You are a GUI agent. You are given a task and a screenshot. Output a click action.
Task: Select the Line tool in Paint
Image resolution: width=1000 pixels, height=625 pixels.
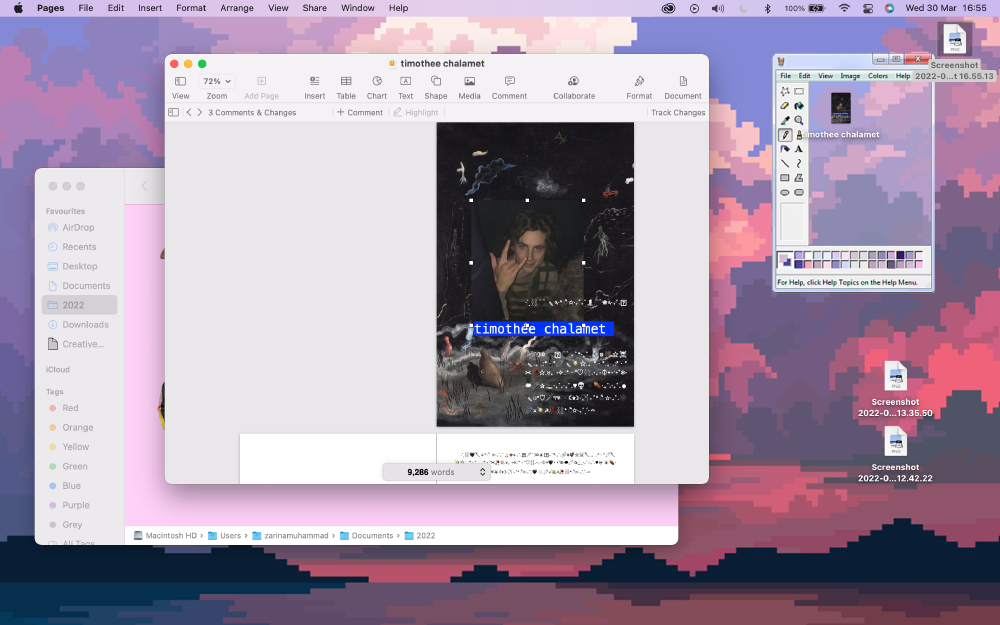coord(785,164)
